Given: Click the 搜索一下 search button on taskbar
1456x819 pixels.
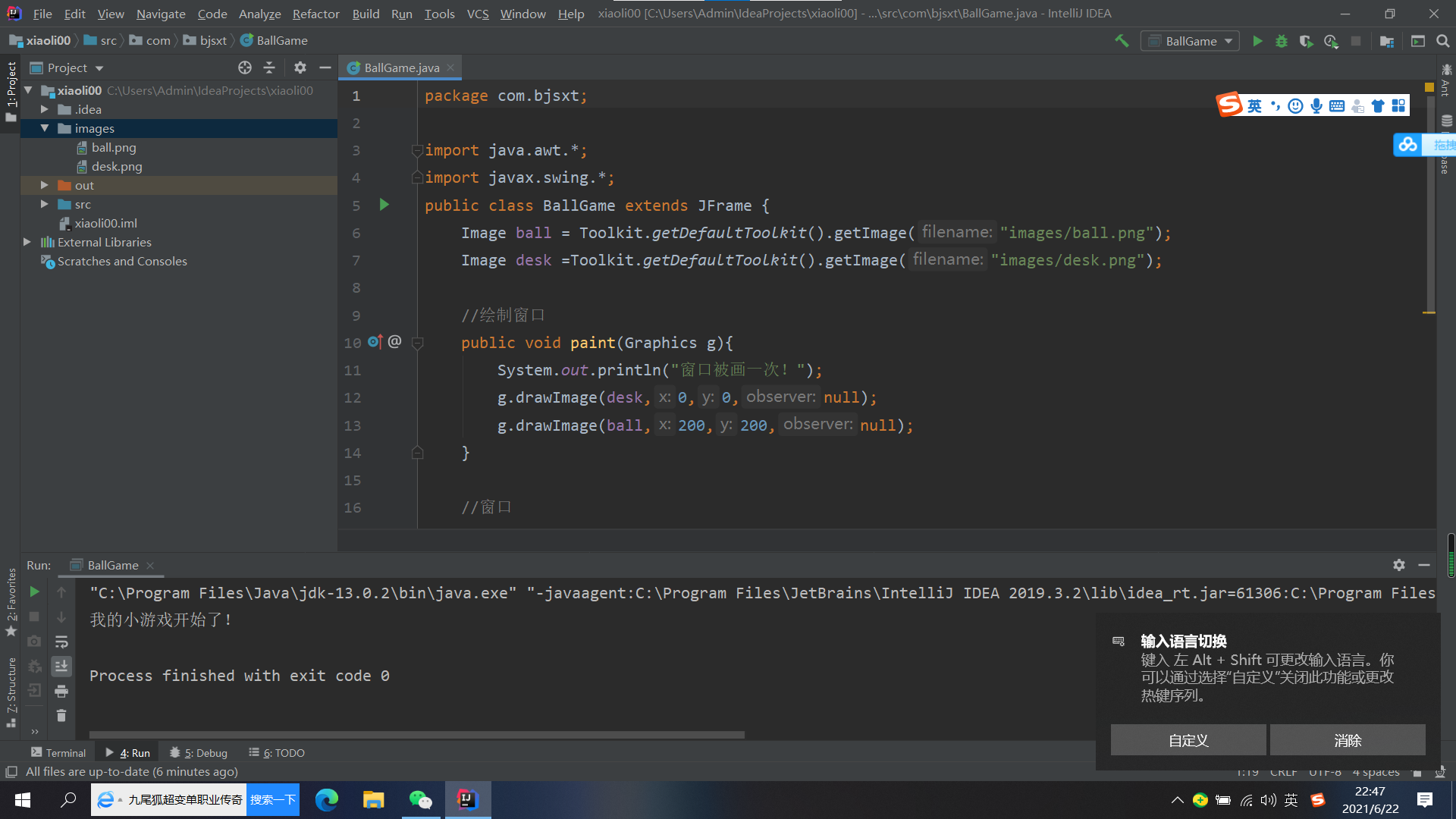Looking at the screenshot, I should coord(273,799).
